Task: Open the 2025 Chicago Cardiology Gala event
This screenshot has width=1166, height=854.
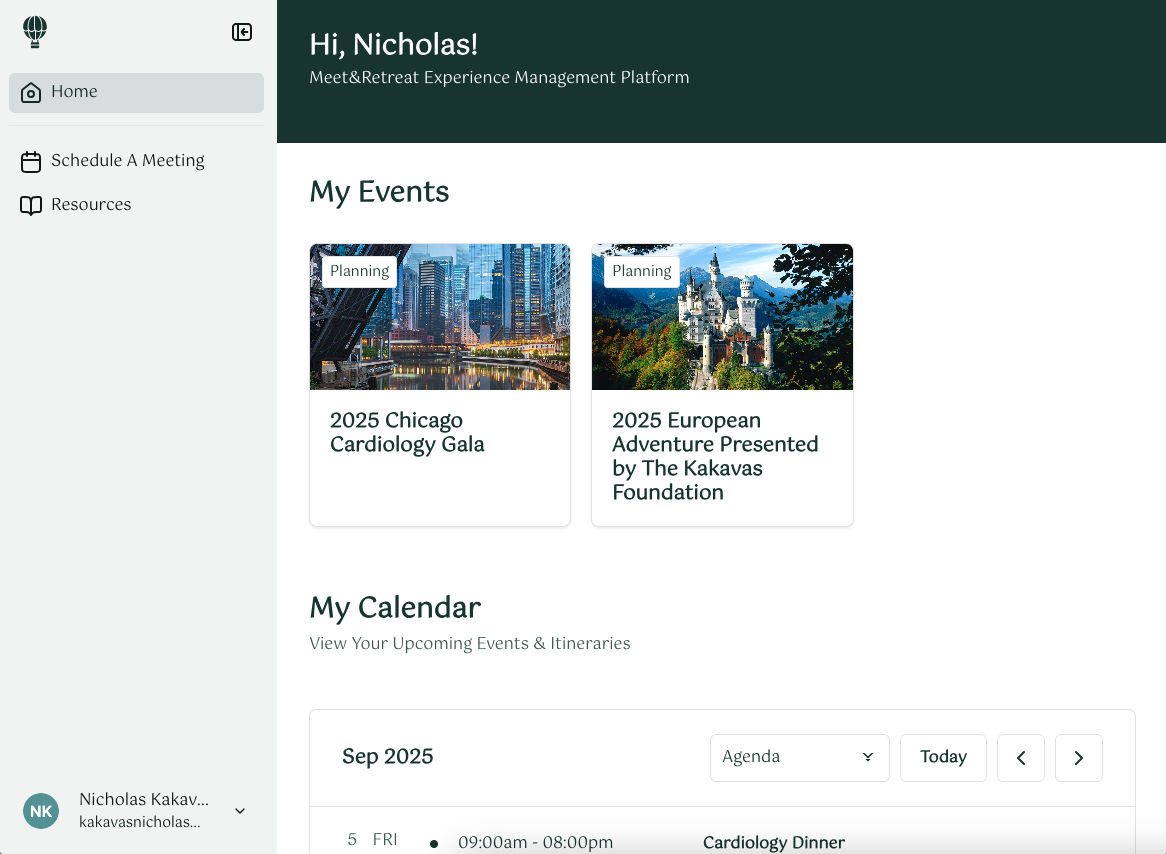Action: (439, 433)
